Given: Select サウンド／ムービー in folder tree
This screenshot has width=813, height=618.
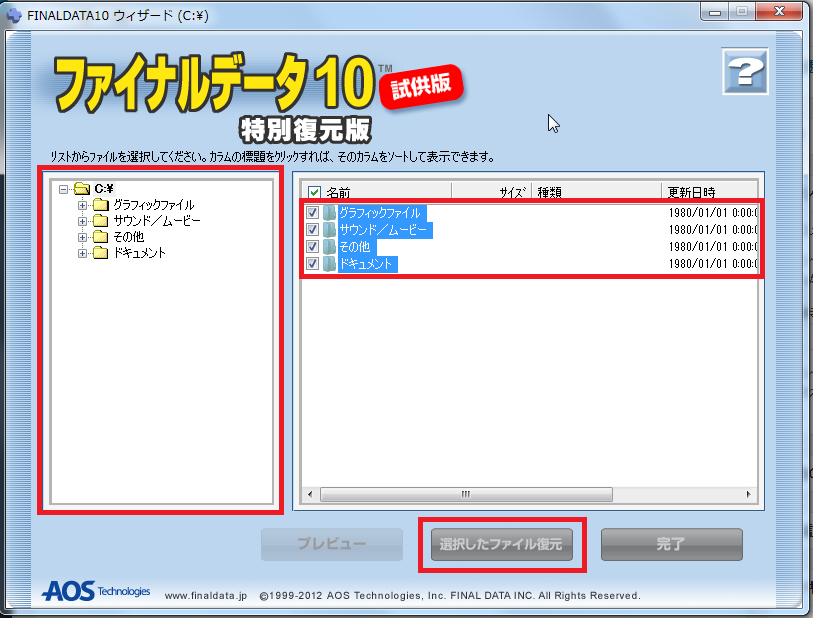Looking at the screenshot, I should [157, 221].
